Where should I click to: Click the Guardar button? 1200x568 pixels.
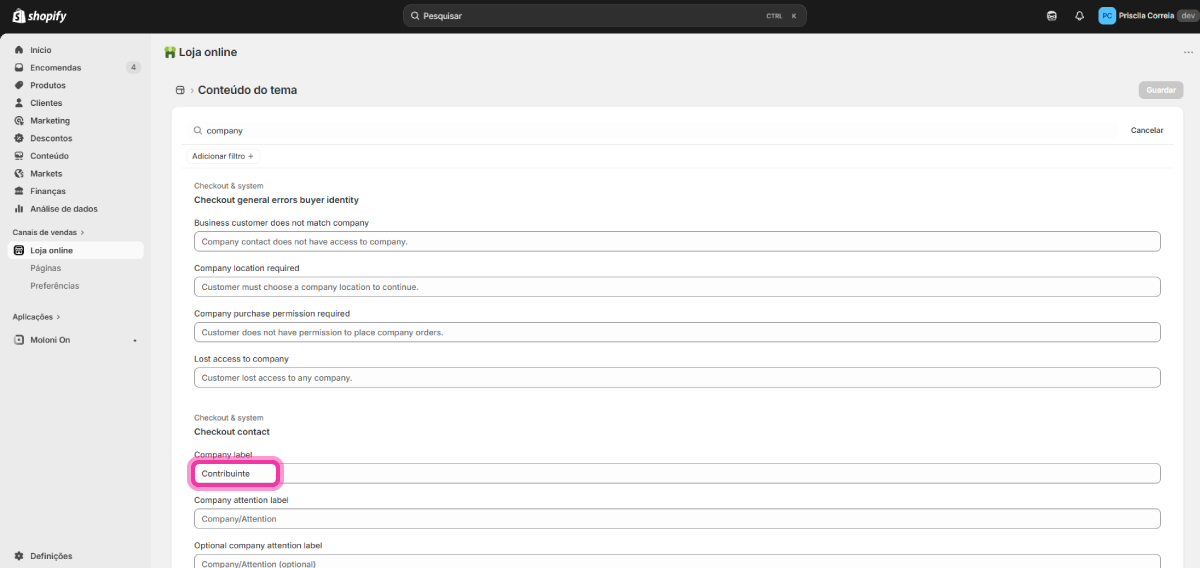coord(1161,90)
